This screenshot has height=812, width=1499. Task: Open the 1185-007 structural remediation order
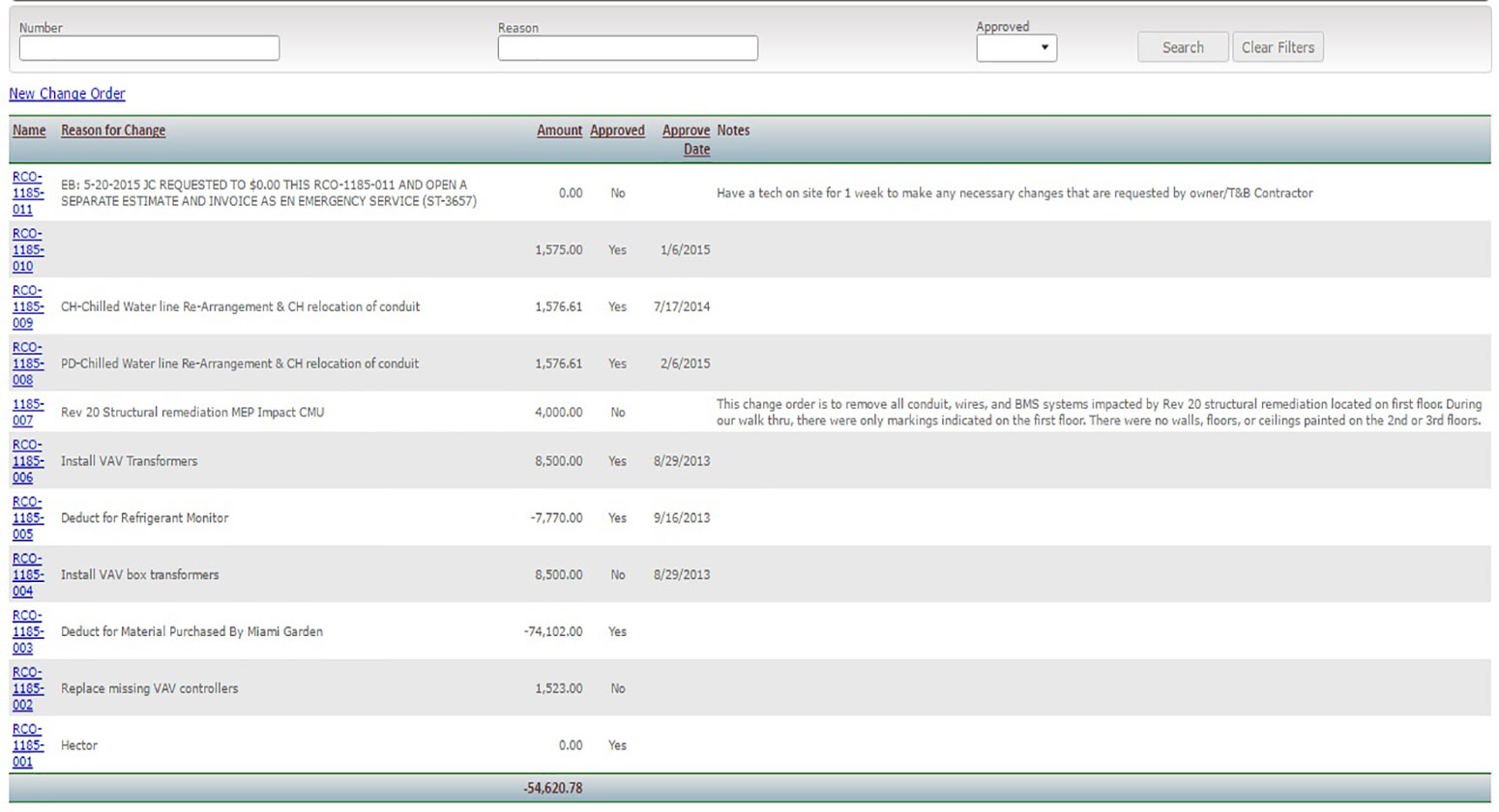[27, 413]
